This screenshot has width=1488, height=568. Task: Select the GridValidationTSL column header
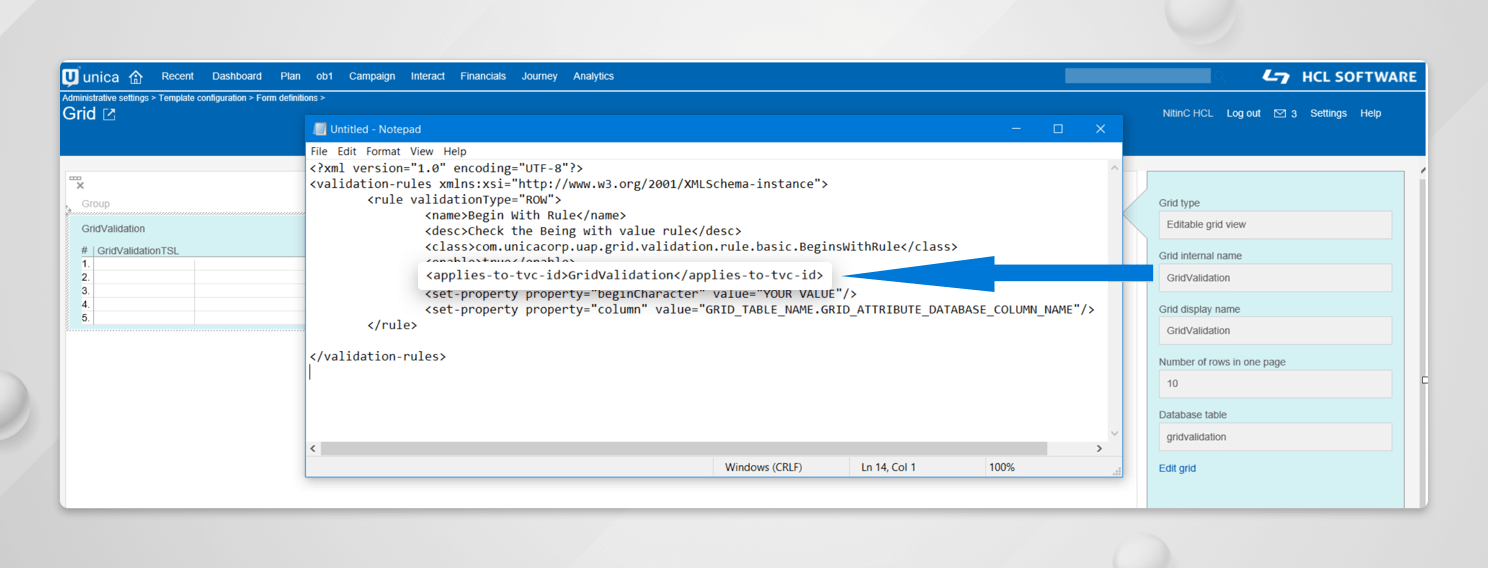coord(138,251)
